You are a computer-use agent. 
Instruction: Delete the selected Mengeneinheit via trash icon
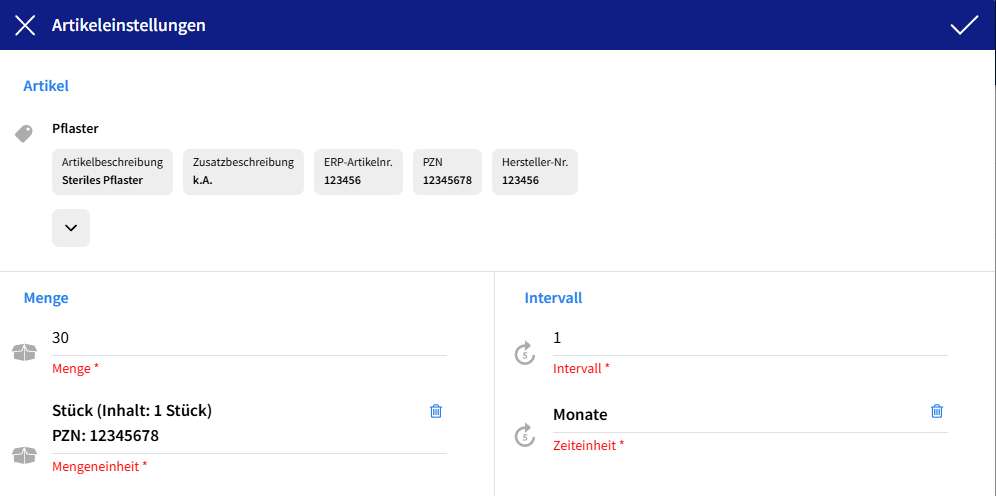point(435,411)
